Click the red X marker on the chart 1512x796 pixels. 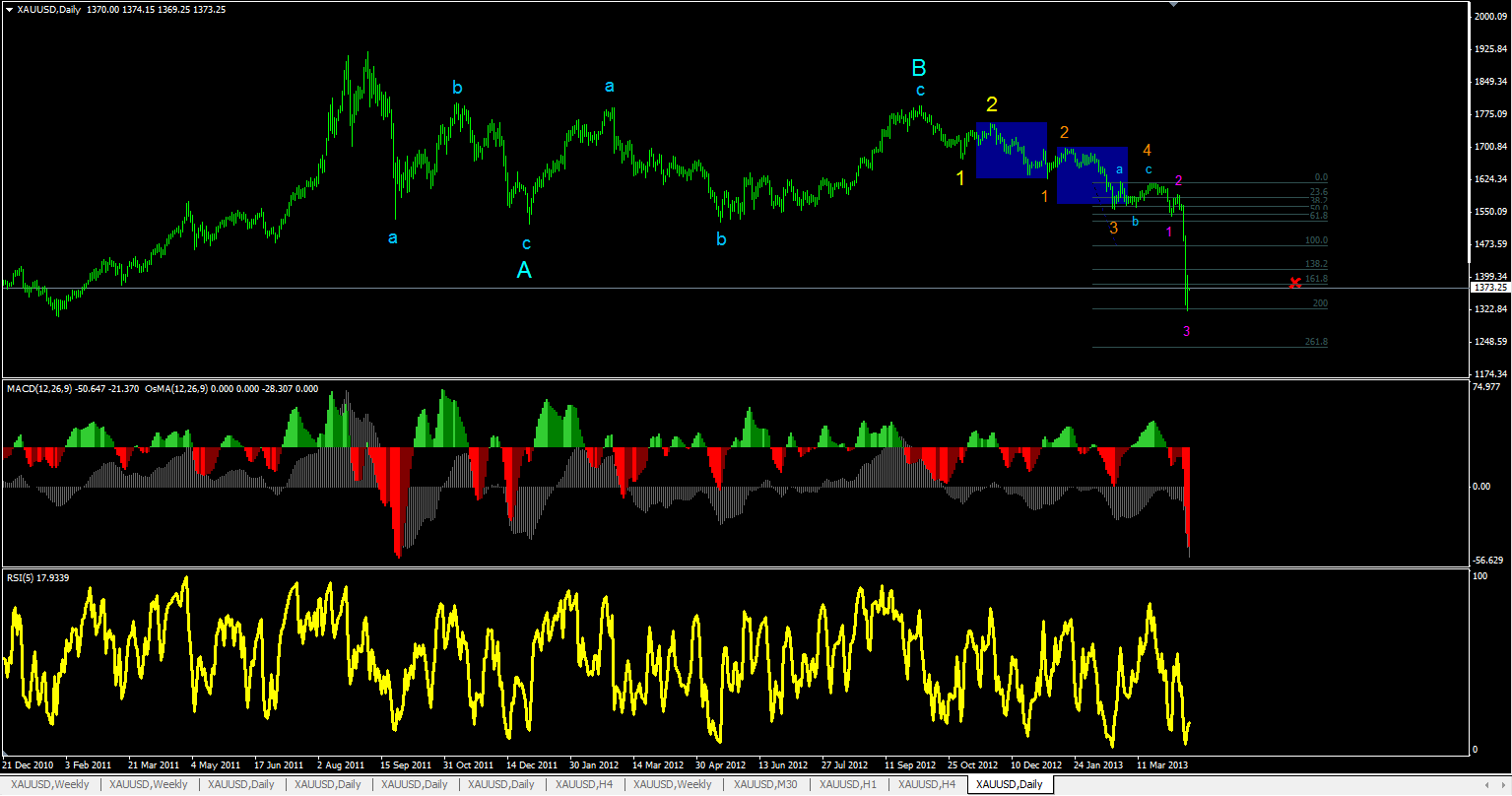[1295, 284]
